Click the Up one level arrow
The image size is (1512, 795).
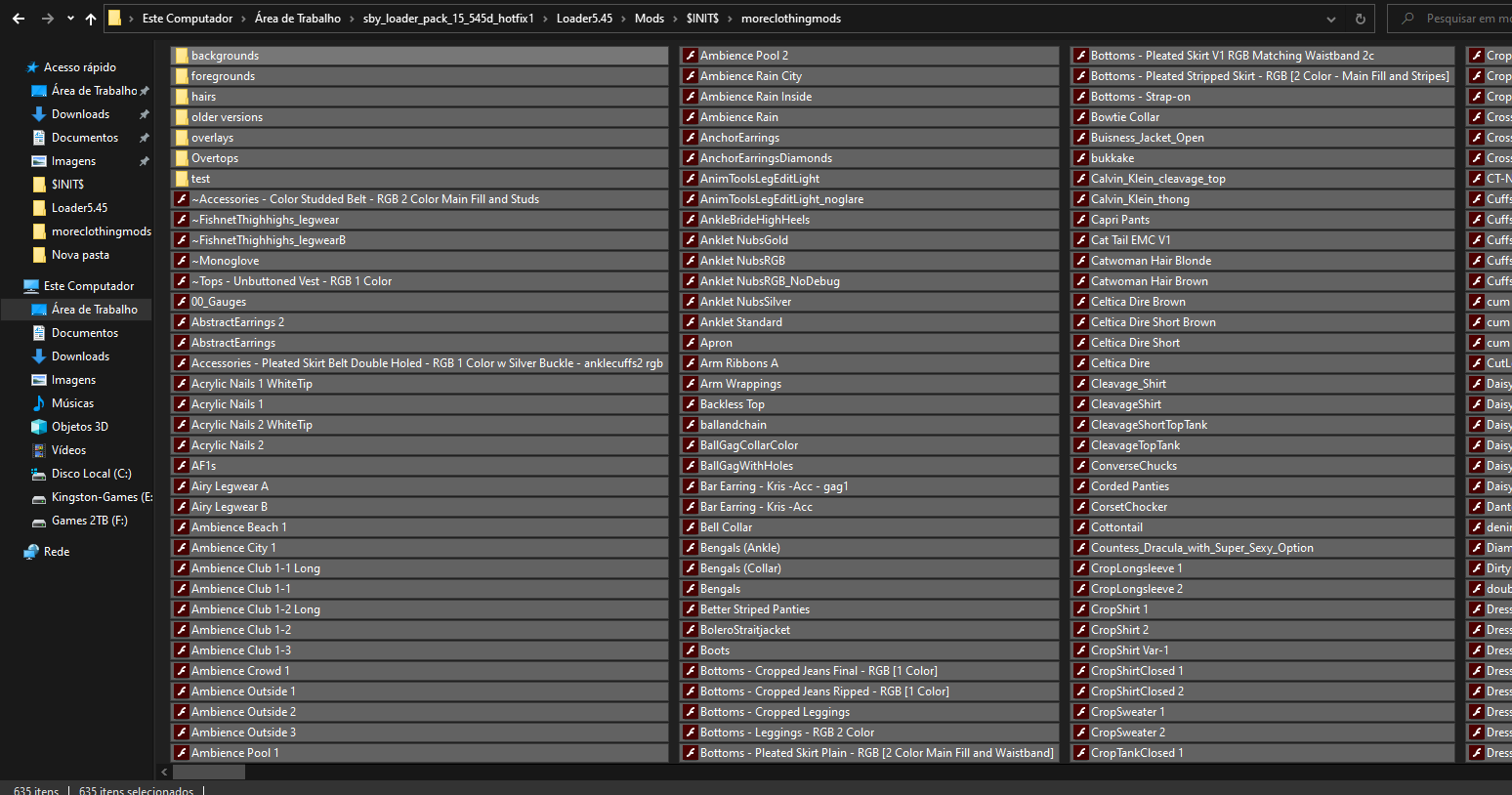click(91, 19)
